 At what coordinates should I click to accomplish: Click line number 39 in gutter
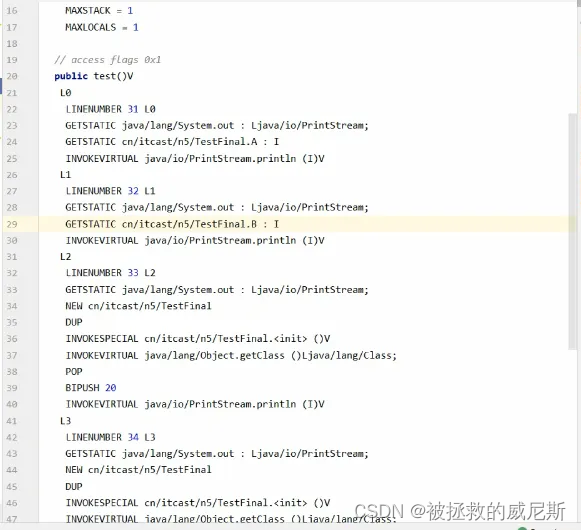(12, 388)
